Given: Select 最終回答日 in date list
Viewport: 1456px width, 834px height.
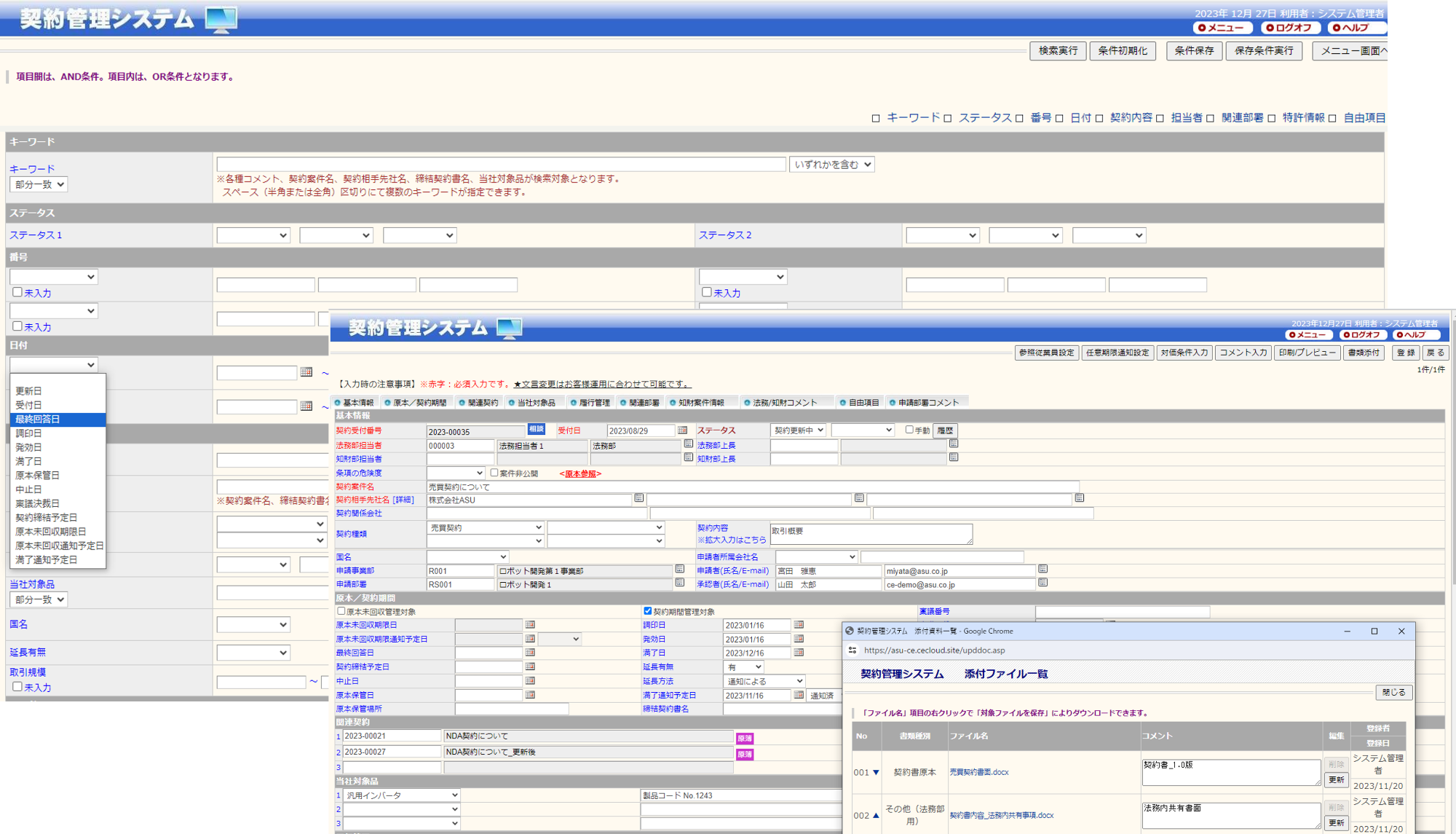Looking at the screenshot, I should [x=58, y=420].
